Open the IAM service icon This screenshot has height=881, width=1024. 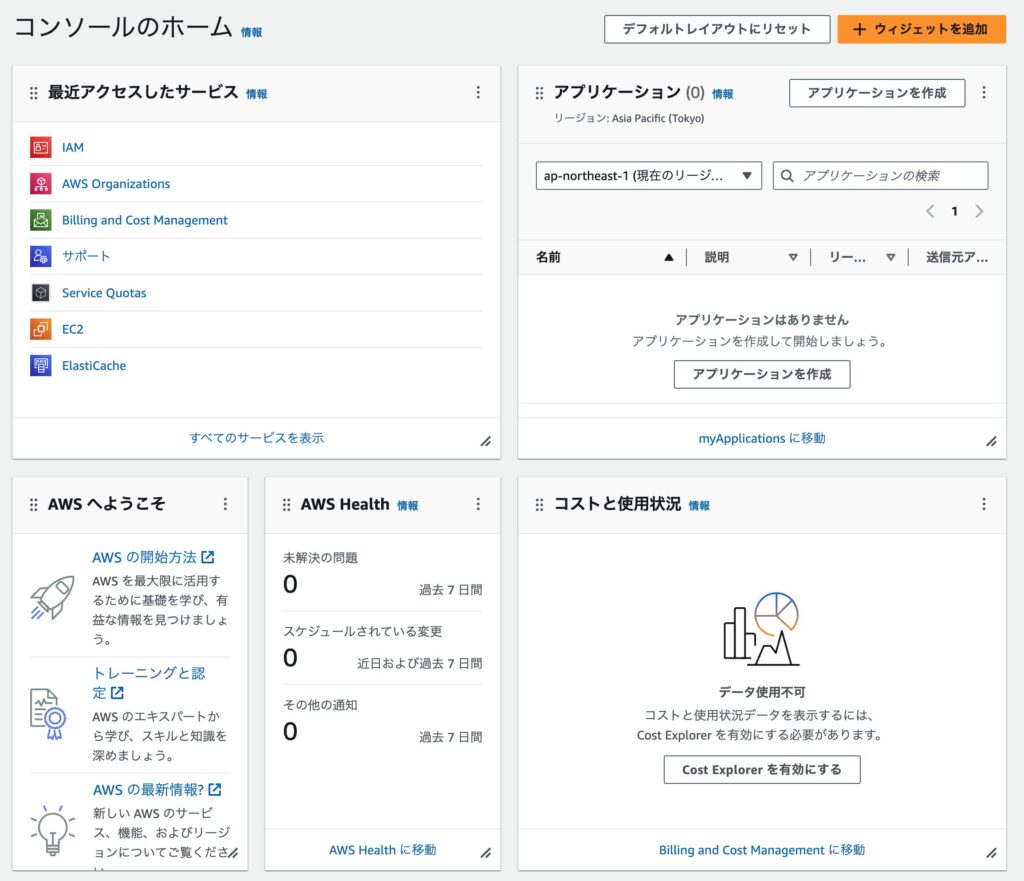point(40,147)
